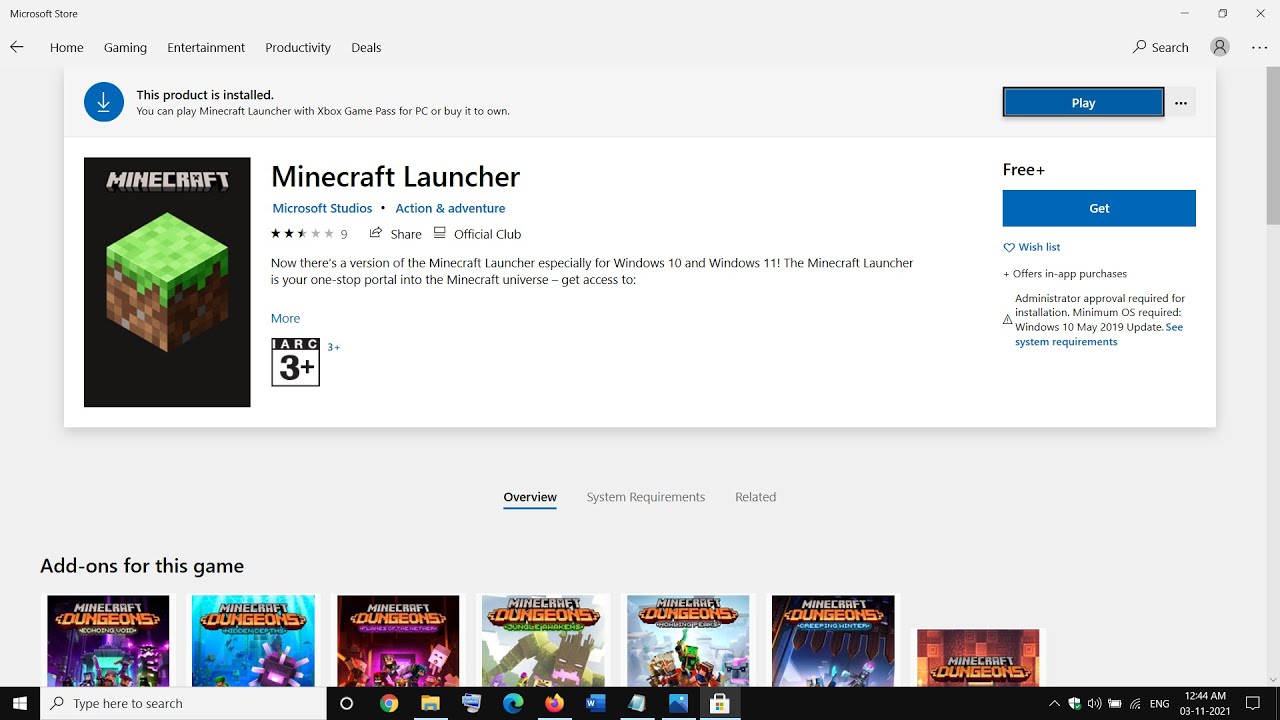The height and width of the screenshot is (720, 1280).
Task: Switch to the System Requirements tab
Action: pos(646,497)
